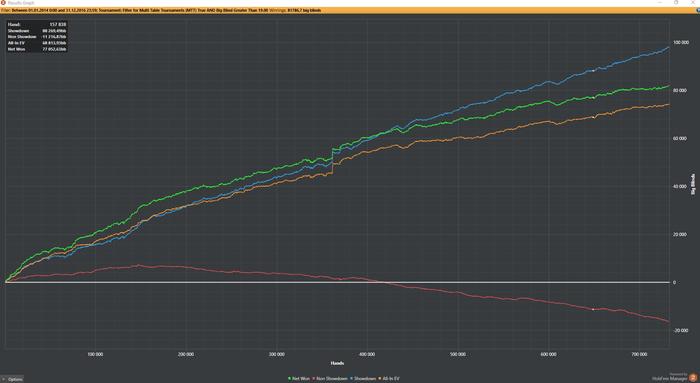Click the data marker on orange All-In EV line
This screenshot has height=383, width=700.
pos(593,117)
